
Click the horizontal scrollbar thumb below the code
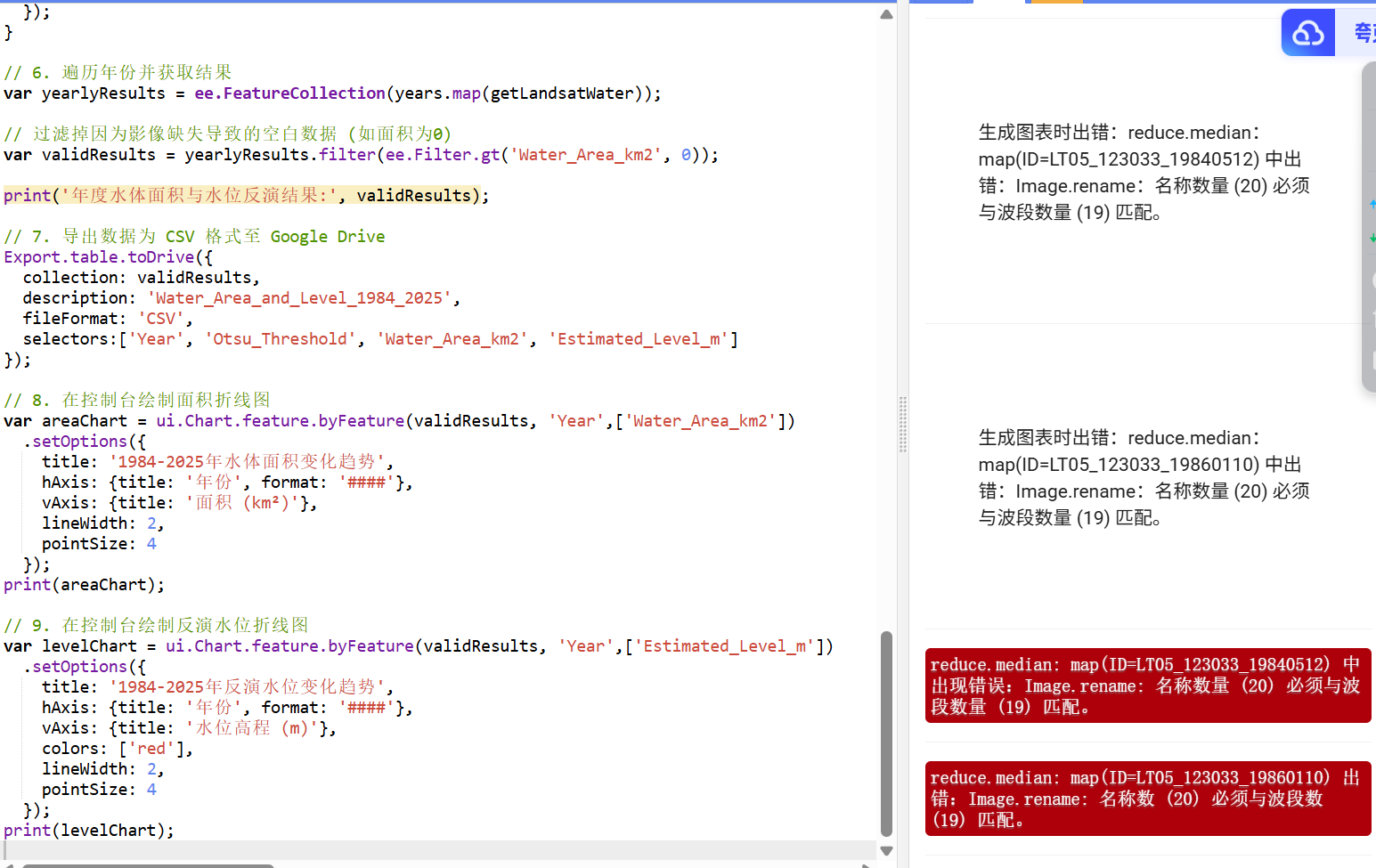(x=148, y=865)
